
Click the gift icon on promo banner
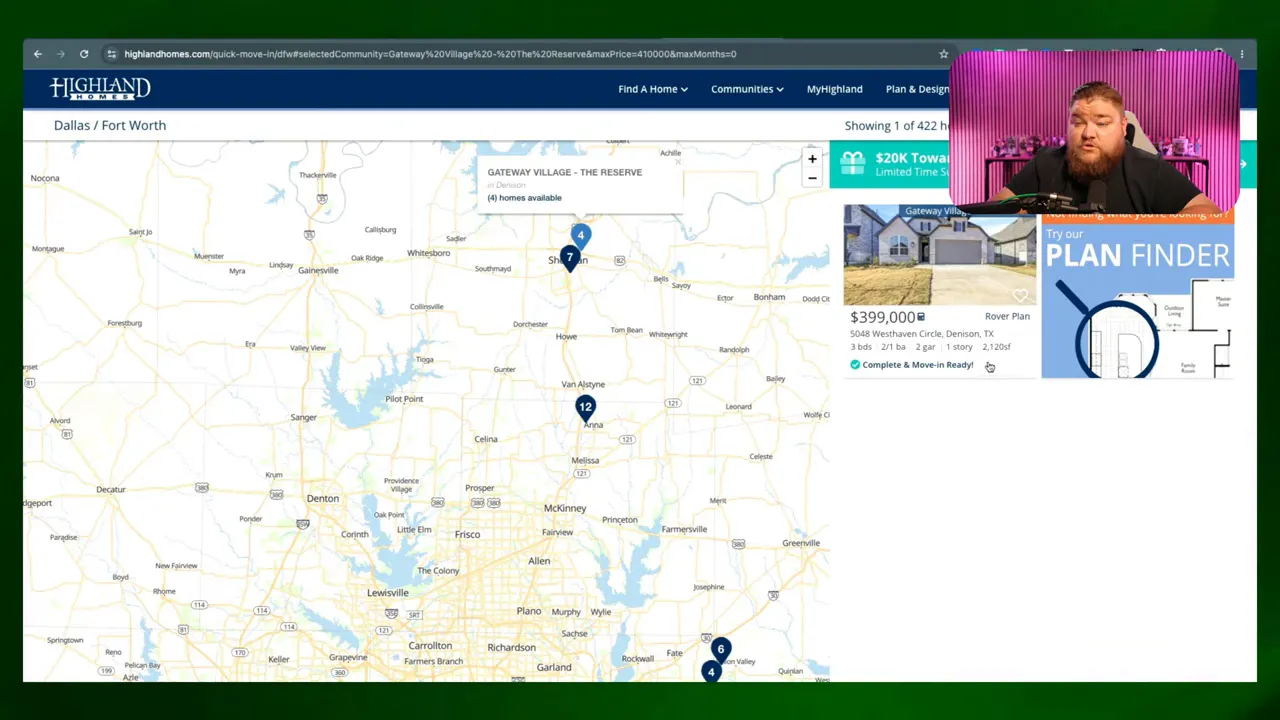(852, 163)
